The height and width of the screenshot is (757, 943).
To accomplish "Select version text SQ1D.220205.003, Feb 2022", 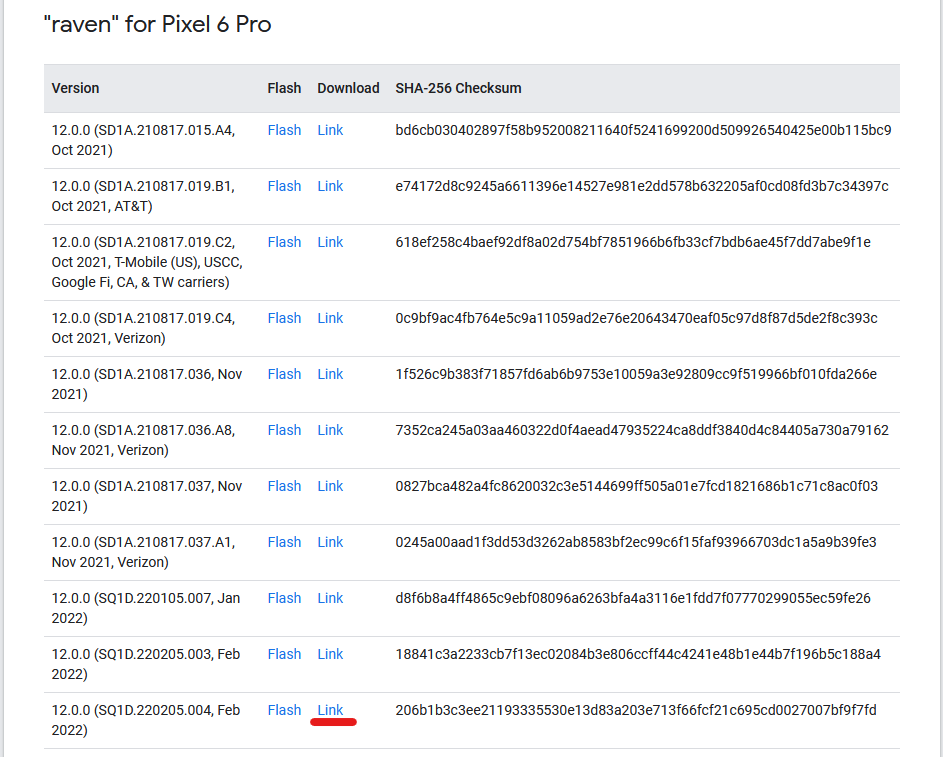I will [x=146, y=663].
